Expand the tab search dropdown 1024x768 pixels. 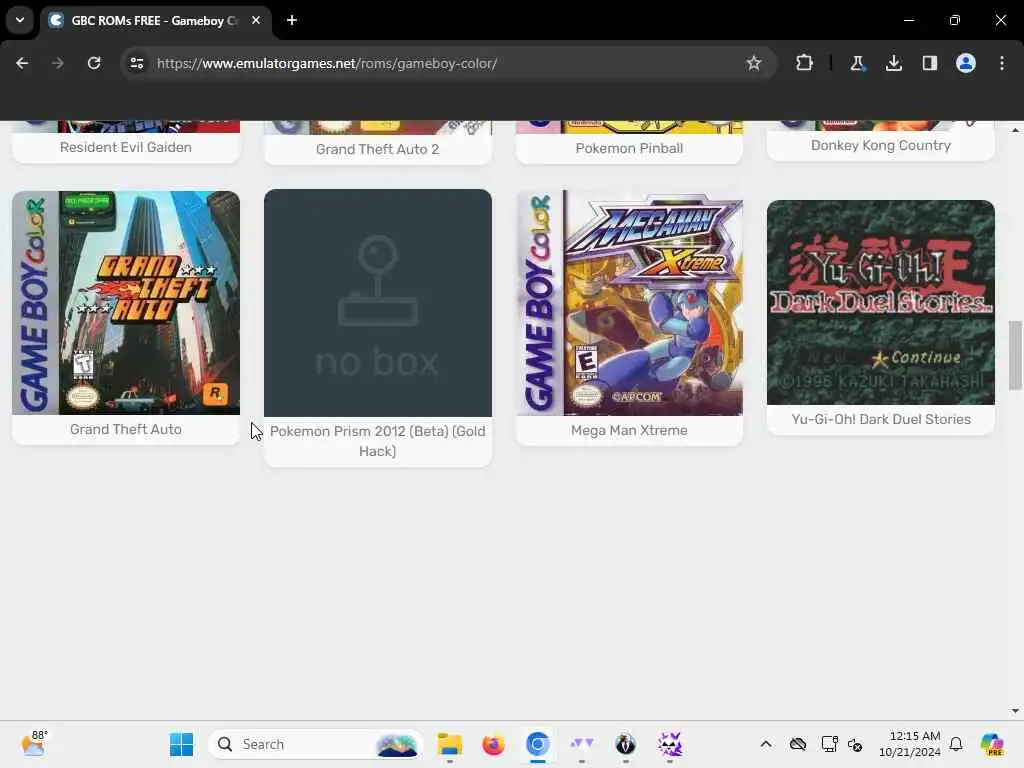[20, 20]
